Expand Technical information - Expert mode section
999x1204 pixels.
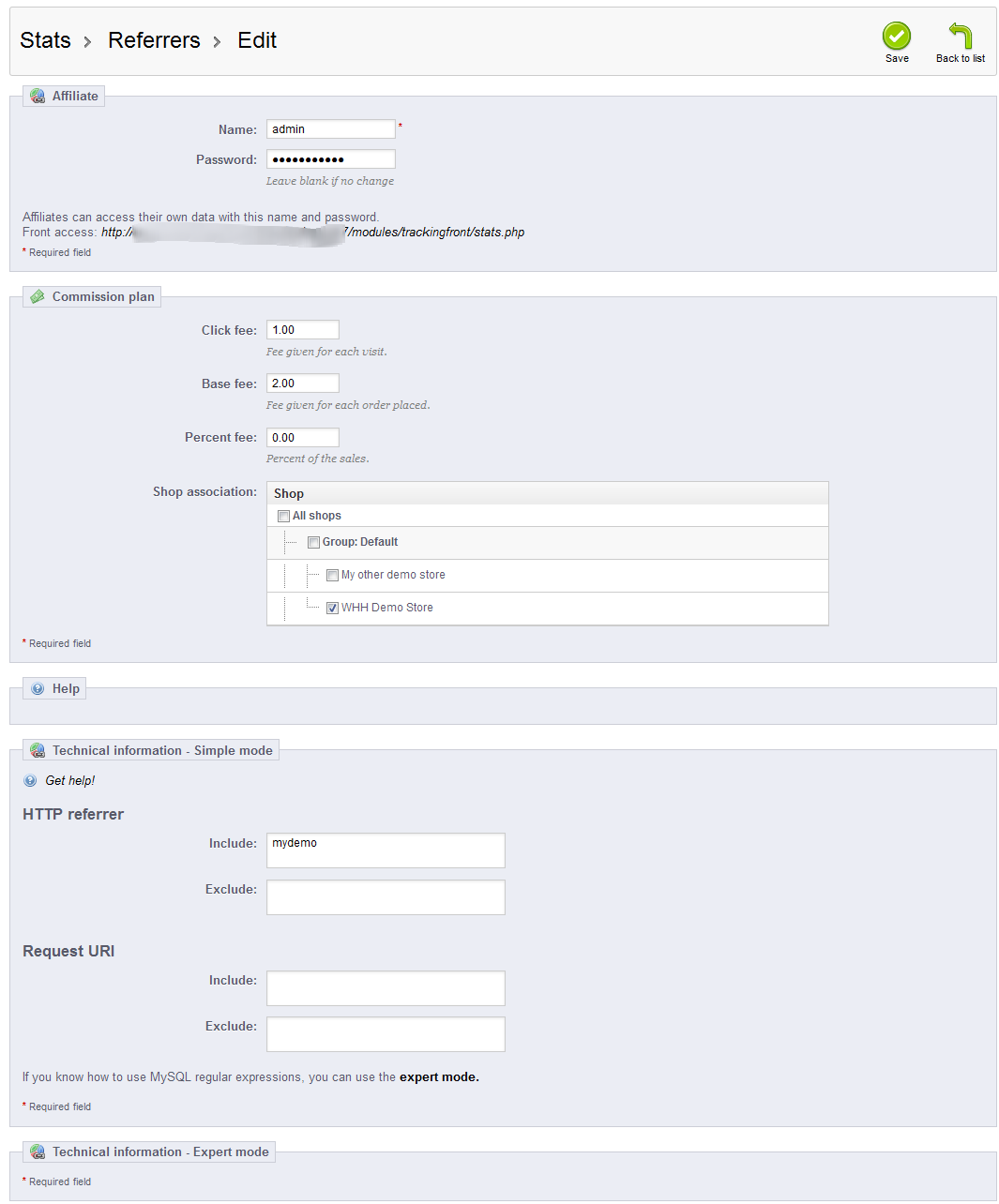point(159,1151)
